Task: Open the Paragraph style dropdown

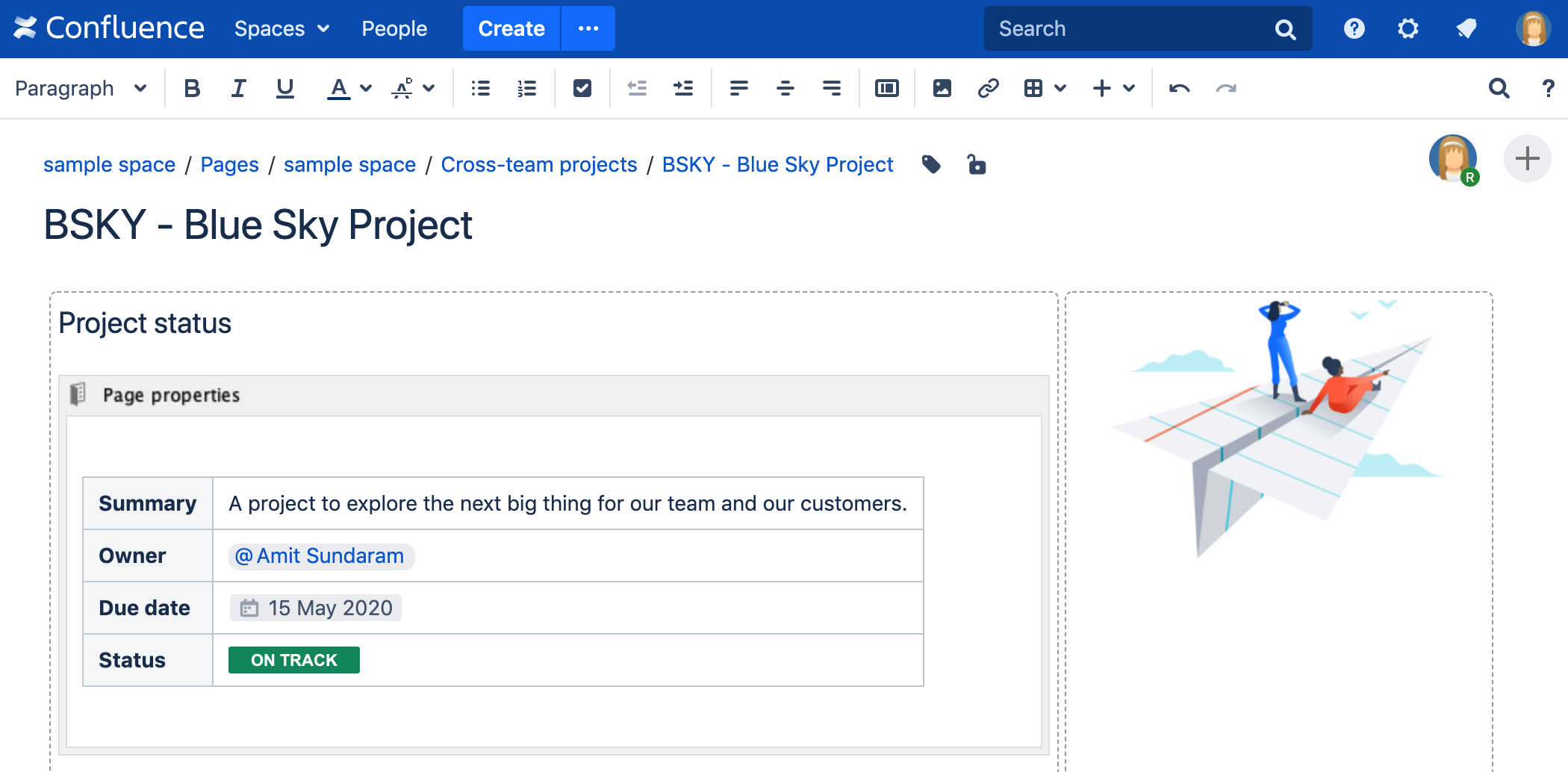Action: tap(81, 88)
